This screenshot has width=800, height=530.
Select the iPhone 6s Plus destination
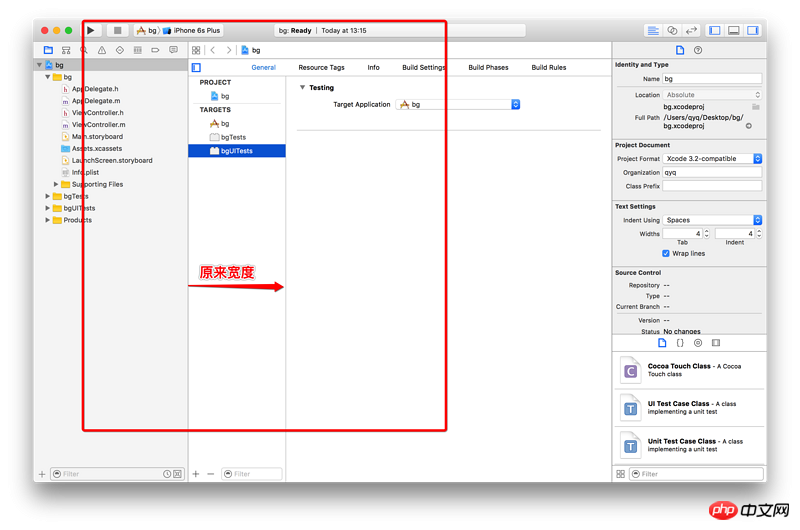[x=192, y=31]
